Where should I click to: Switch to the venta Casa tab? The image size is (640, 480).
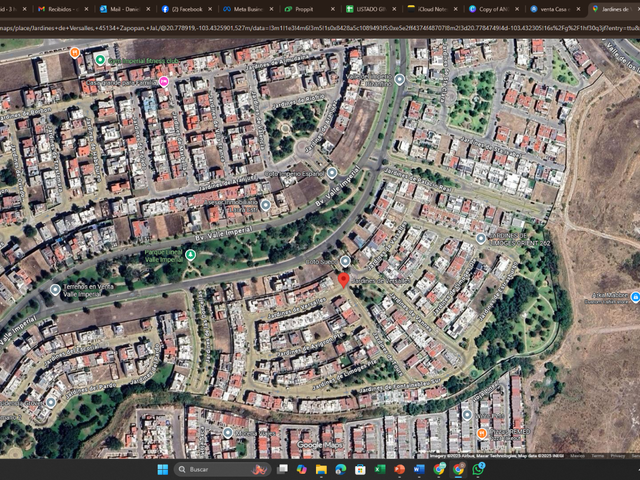(x=556, y=9)
